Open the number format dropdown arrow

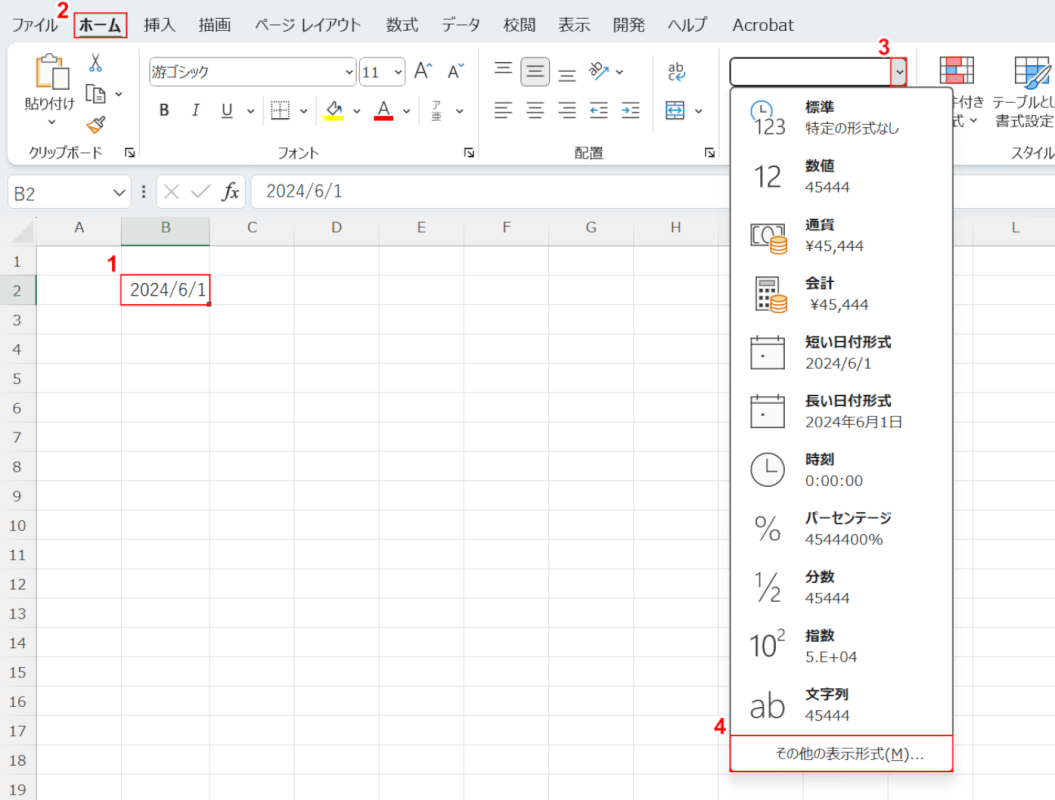click(x=899, y=71)
